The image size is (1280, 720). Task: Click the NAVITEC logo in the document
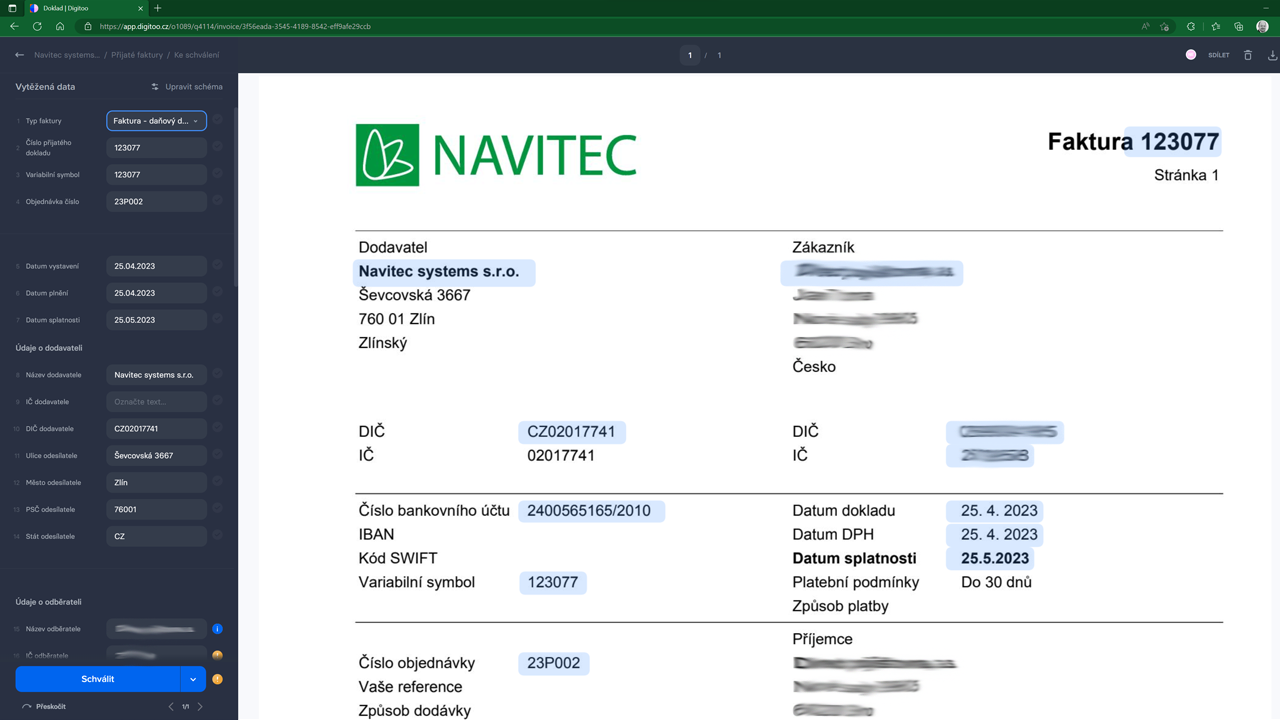(x=496, y=155)
